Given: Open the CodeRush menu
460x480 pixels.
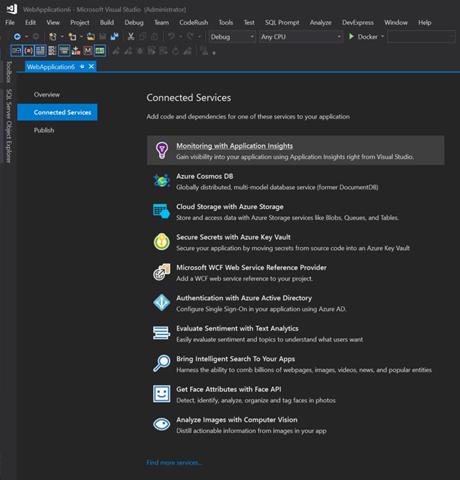Looking at the screenshot, I should 194,22.
